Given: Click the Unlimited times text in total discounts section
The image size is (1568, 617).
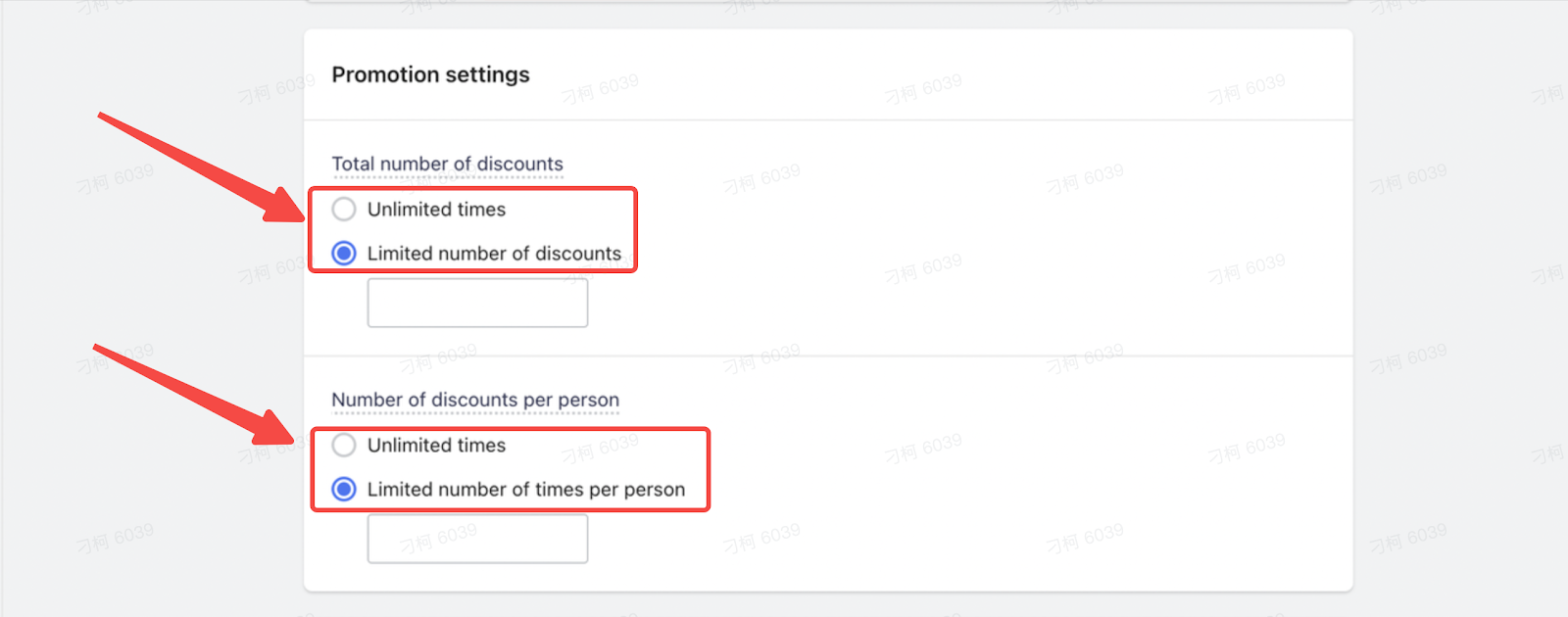Looking at the screenshot, I should (436, 209).
